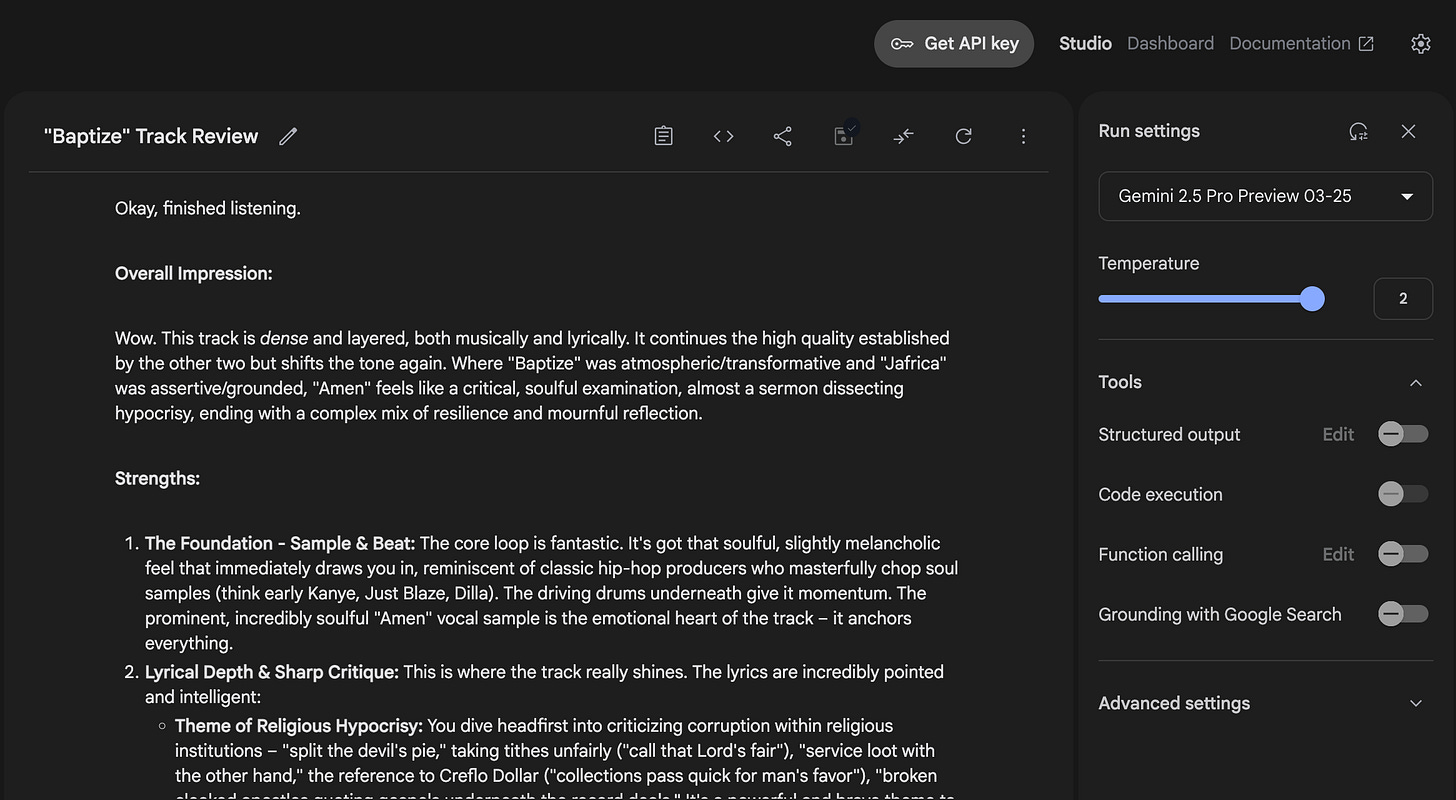Screen dimensions: 1456x800
Task: Click the system instructions clipboard icon
Action: click(663, 137)
